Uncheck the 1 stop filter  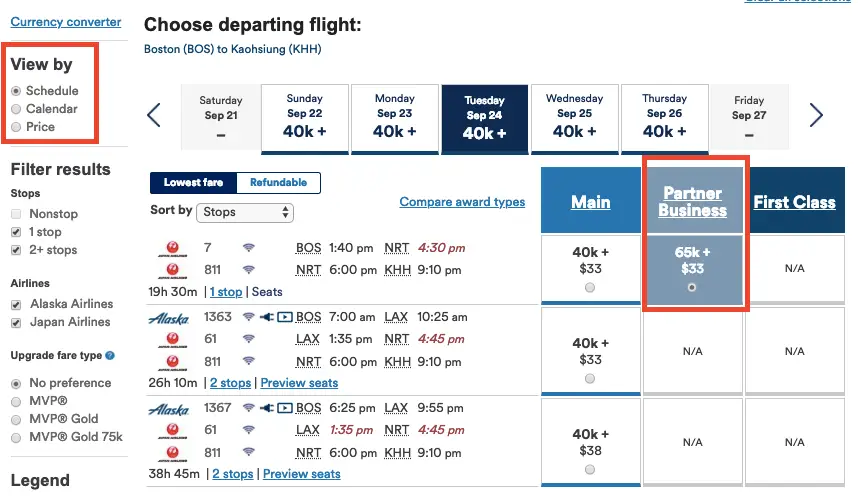[x=16, y=232]
